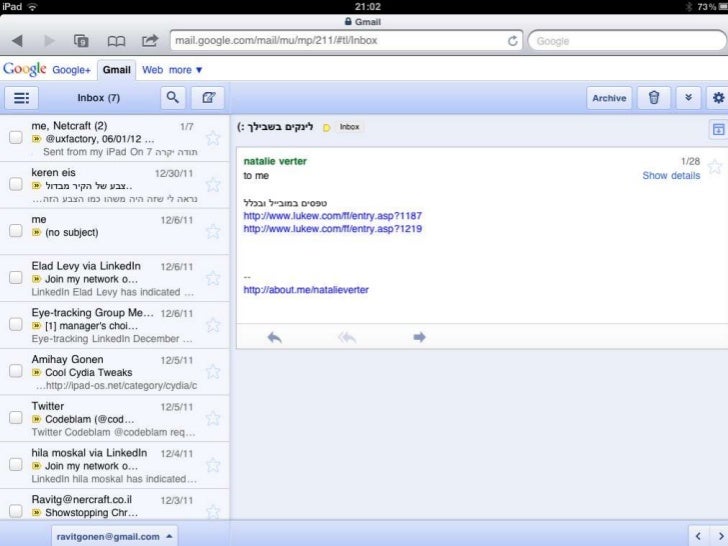Check the (no subject) email
Image resolution: width=728 pixels, height=546 pixels.
(x=16, y=231)
